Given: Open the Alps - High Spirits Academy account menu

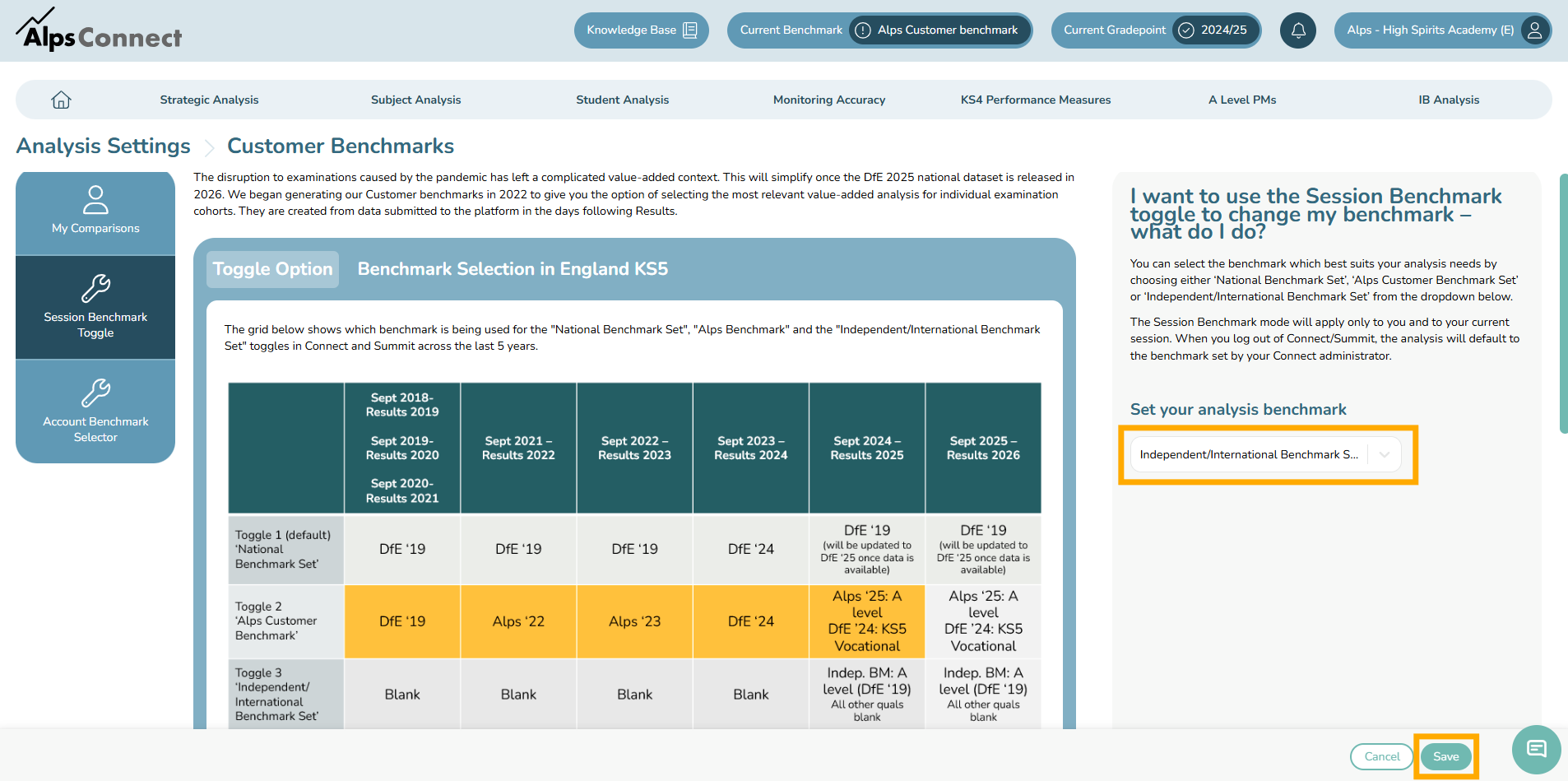Looking at the screenshot, I should [x=1430, y=30].
